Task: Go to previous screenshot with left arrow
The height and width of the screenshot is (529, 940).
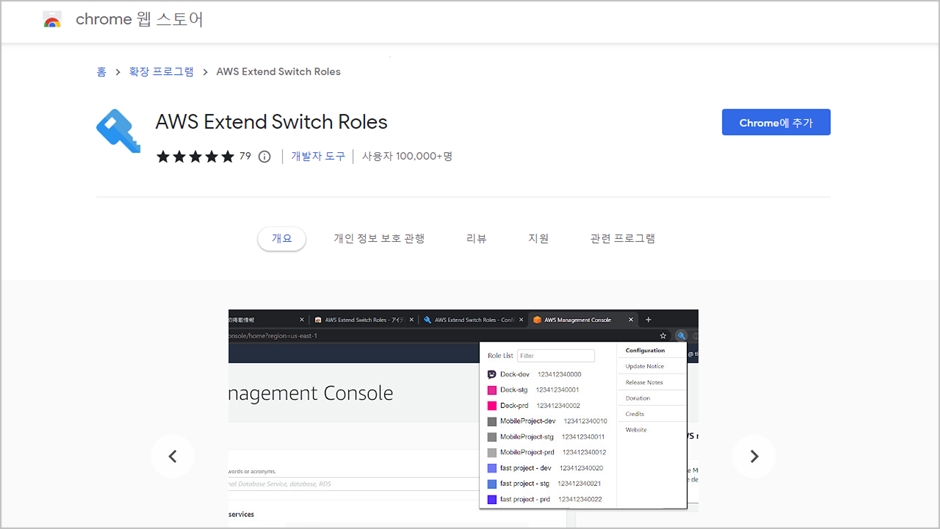Action: click(173, 456)
